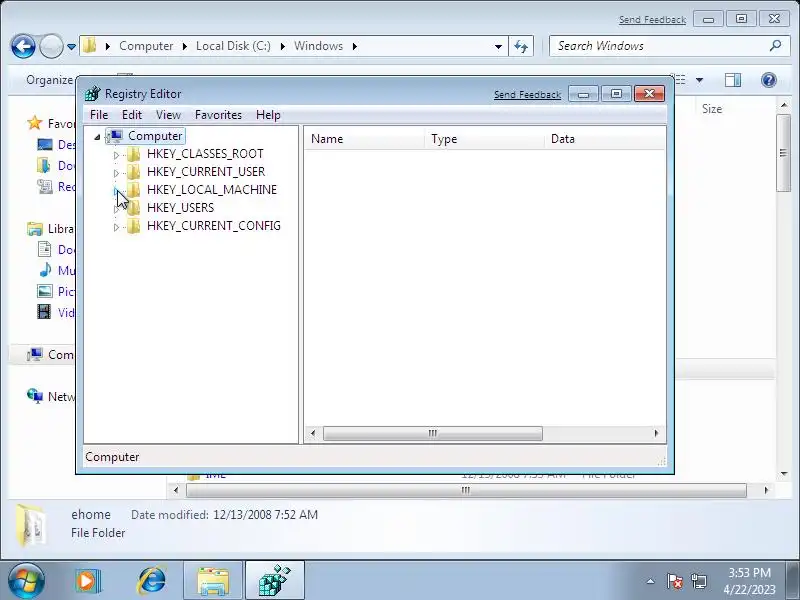This screenshot has width=800, height=600.
Task: Open the Favorites menu in Registry Editor
Action: pyautogui.click(x=218, y=115)
